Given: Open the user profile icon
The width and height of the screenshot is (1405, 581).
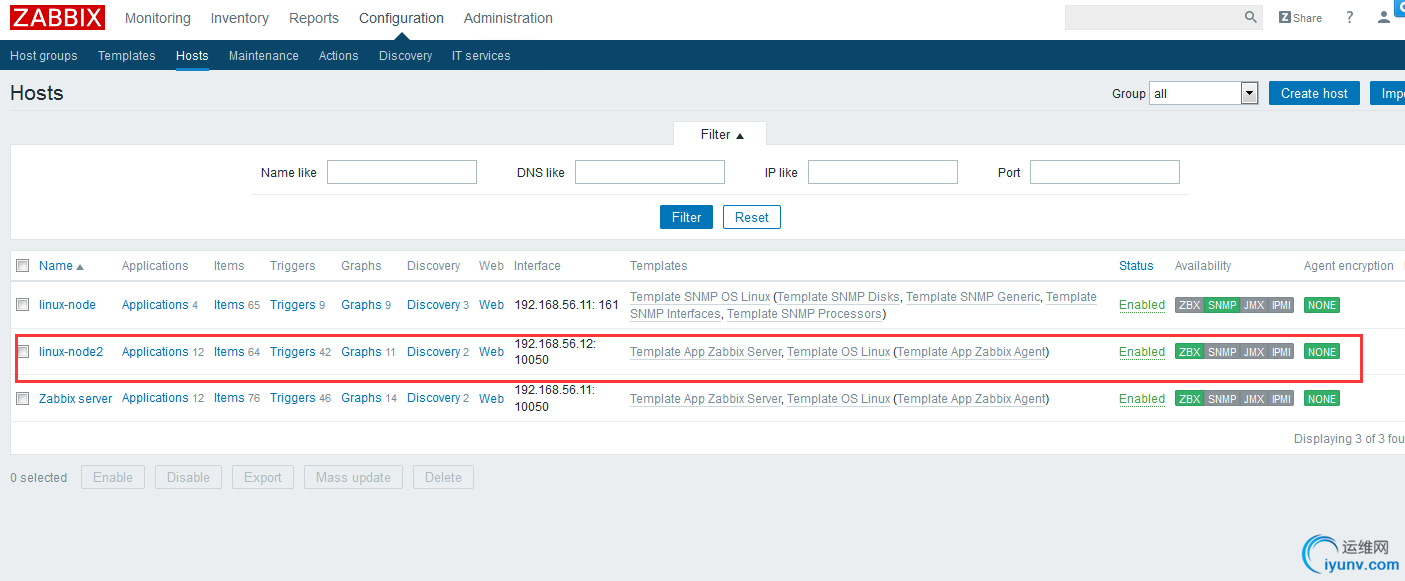Looking at the screenshot, I should pyautogui.click(x=1384, y=17).
